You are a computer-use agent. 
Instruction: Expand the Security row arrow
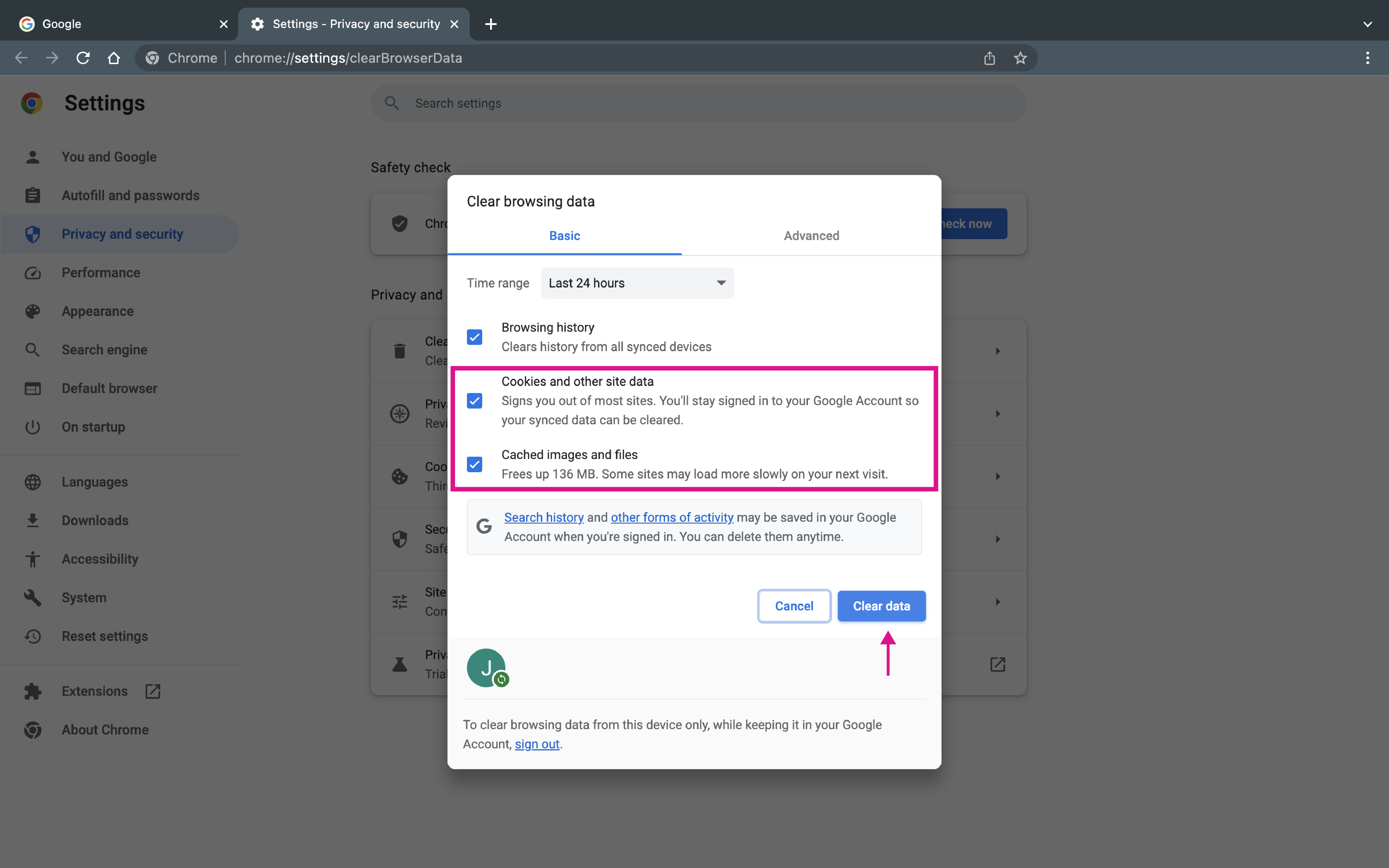998,539
